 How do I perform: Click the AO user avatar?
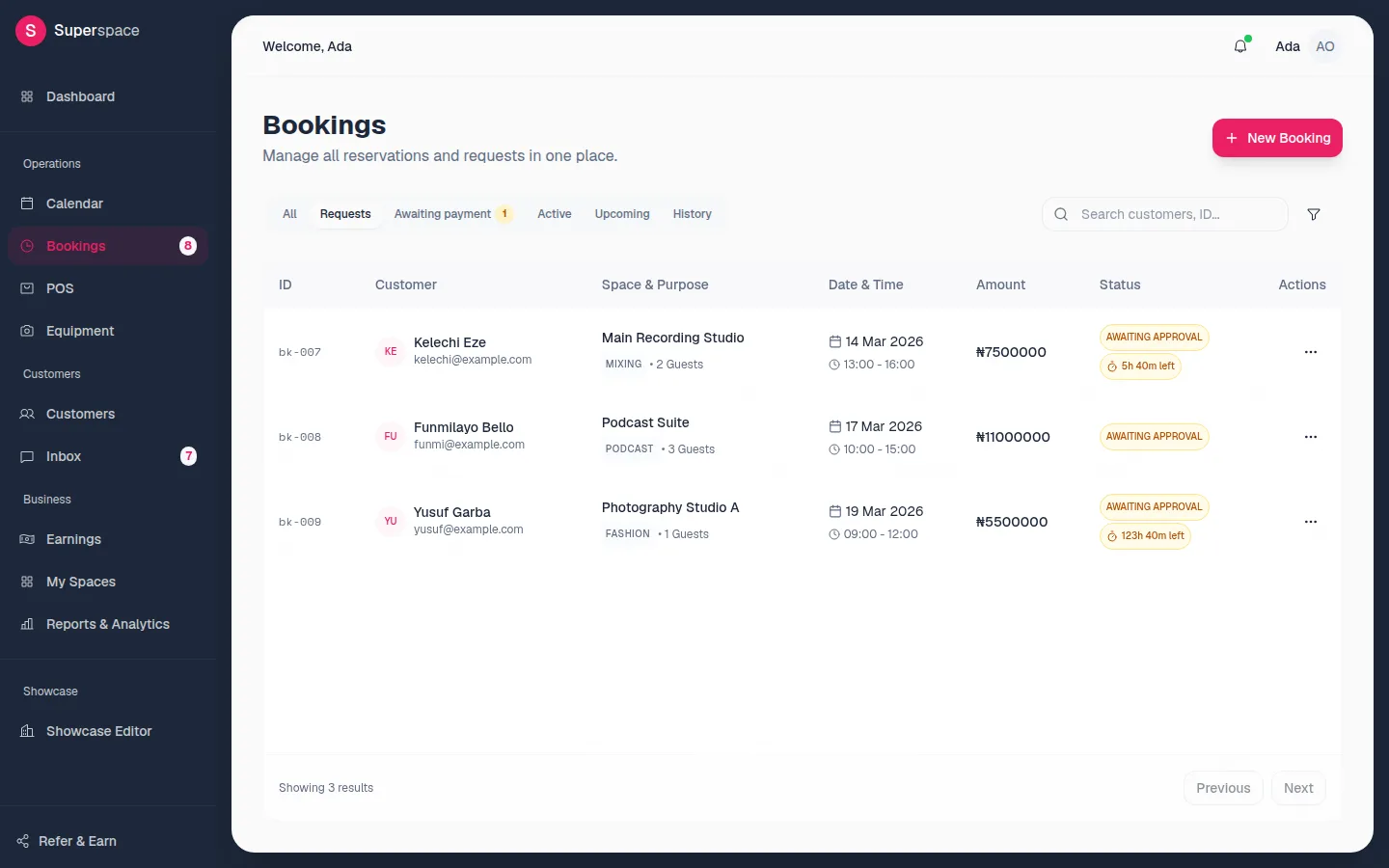[1325, 46]
